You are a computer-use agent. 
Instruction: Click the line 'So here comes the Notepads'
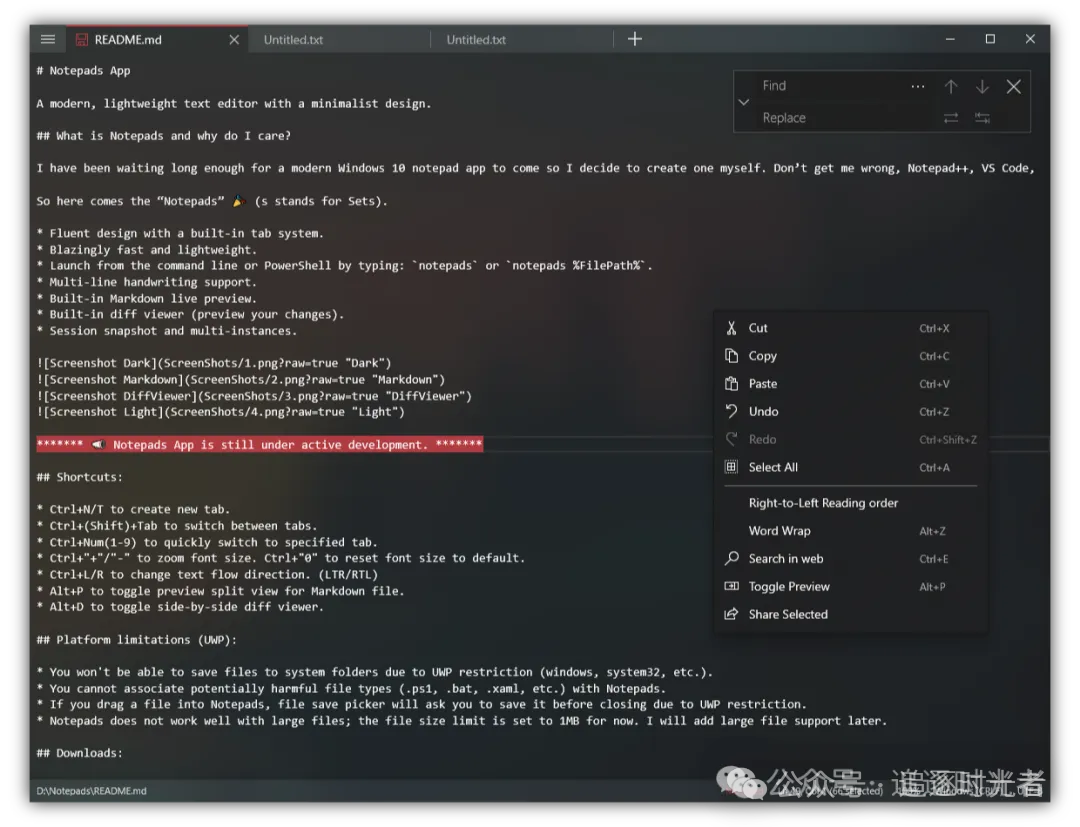[x=211, y=201]
